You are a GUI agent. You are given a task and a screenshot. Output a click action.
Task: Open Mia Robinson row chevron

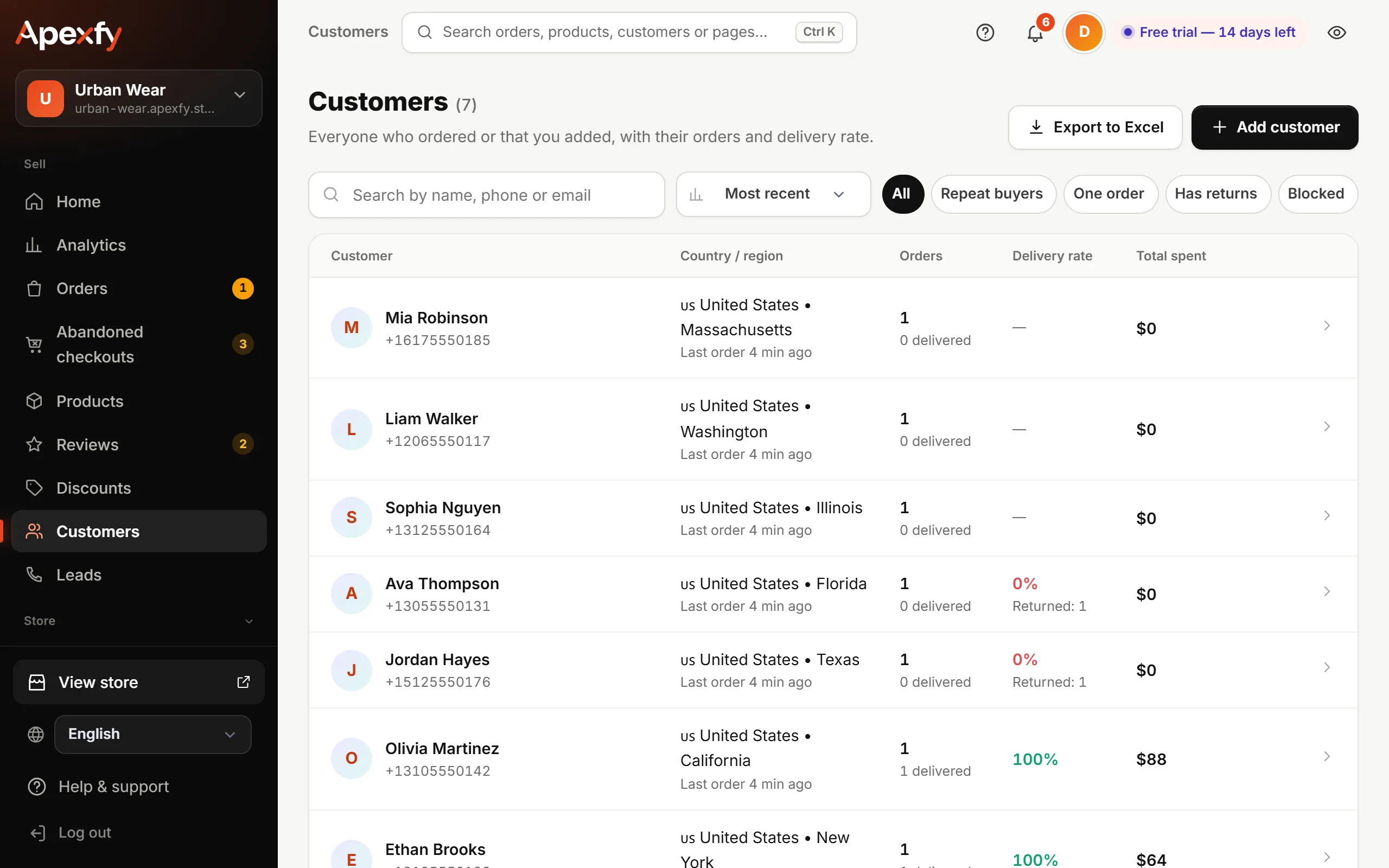pyautogui.click(x=1327, y=326)
